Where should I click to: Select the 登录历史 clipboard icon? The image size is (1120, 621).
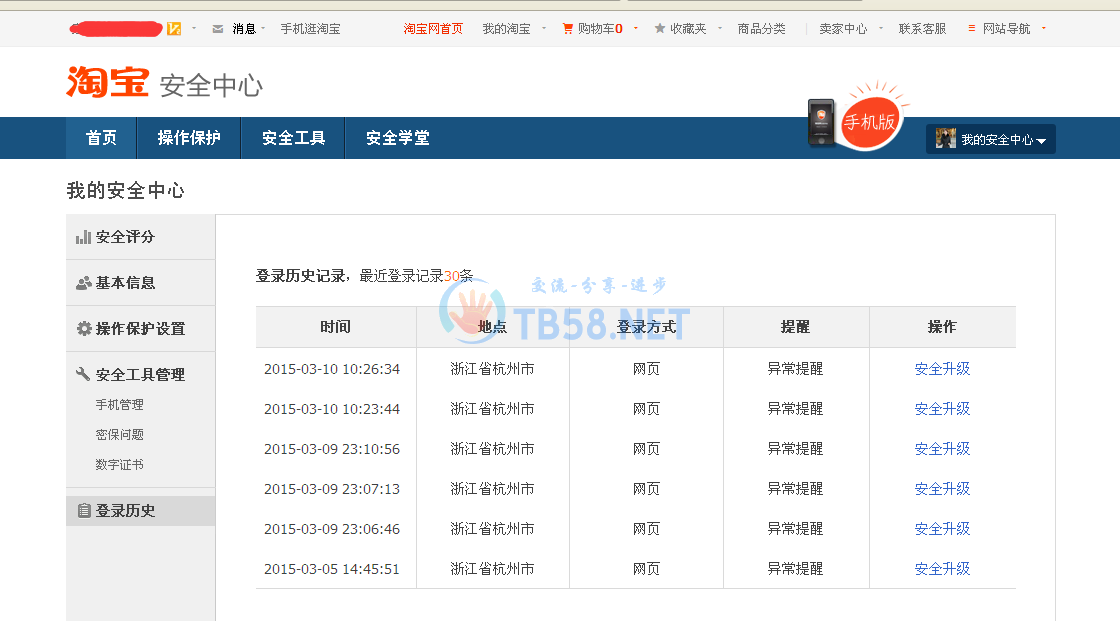click(84, 510)
